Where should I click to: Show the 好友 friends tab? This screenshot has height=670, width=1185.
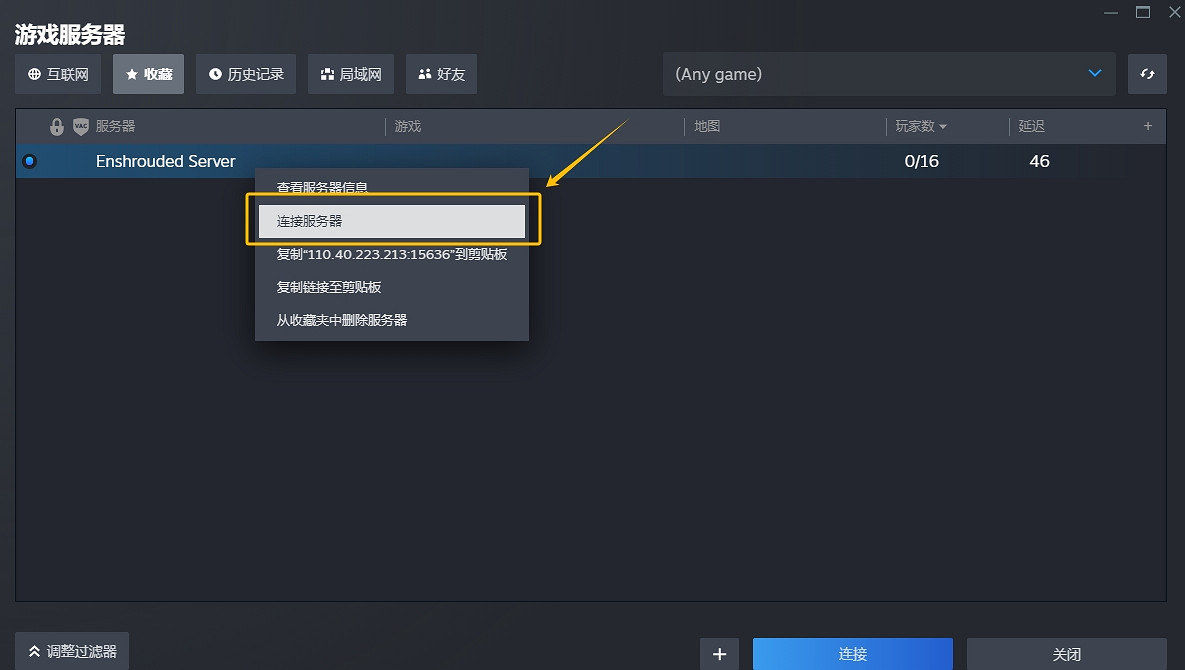click(441, 74)
